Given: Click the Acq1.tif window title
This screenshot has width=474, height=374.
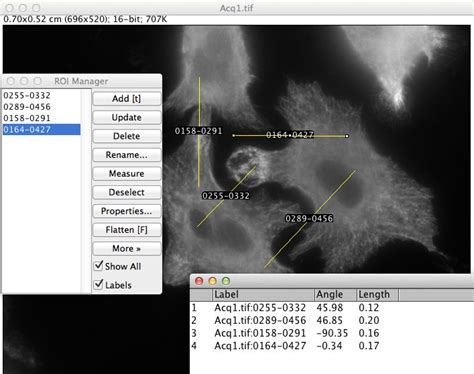Looking at the screenshot, I should (x=236, y=8).
